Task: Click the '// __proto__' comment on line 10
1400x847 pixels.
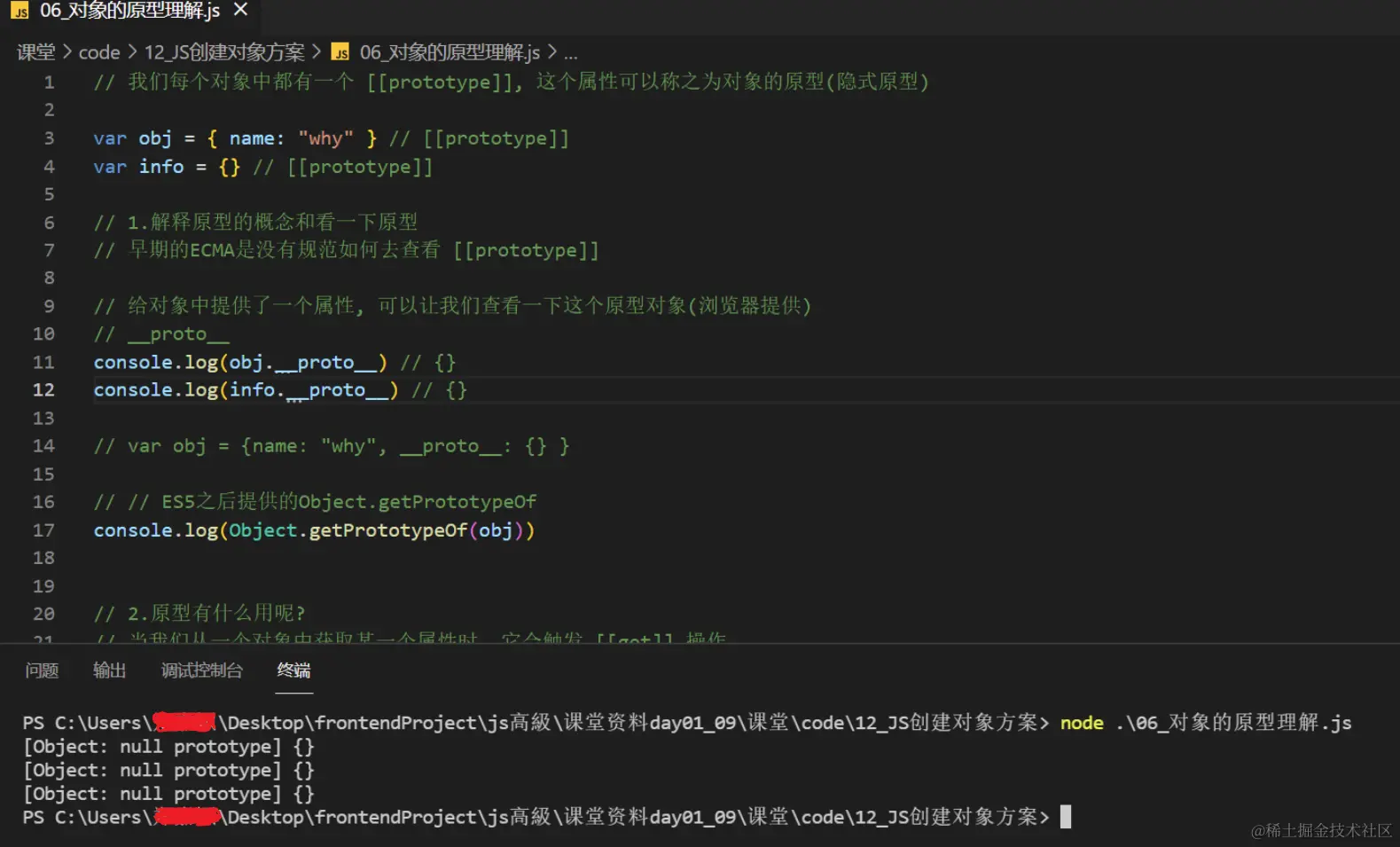Action: (x=161, y=334)
